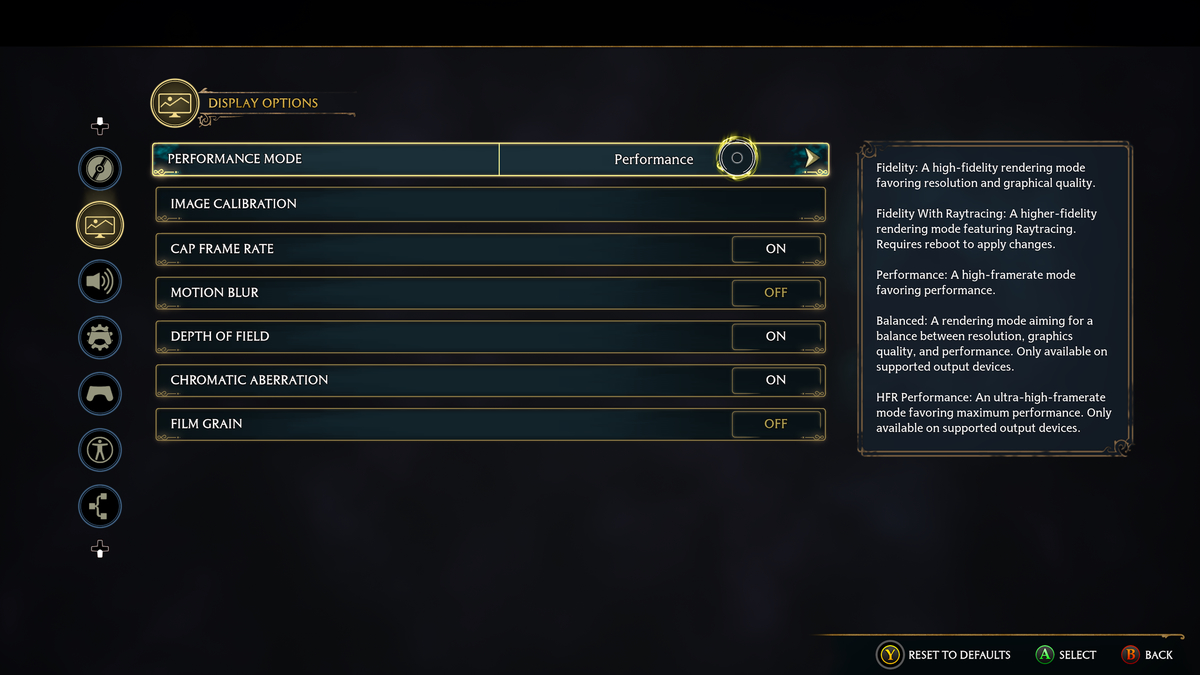The height and width of the screenshot is (675, 1200).
Task: Click the glowing circle indicator on Performance Mode
Action: coord(737,157)
